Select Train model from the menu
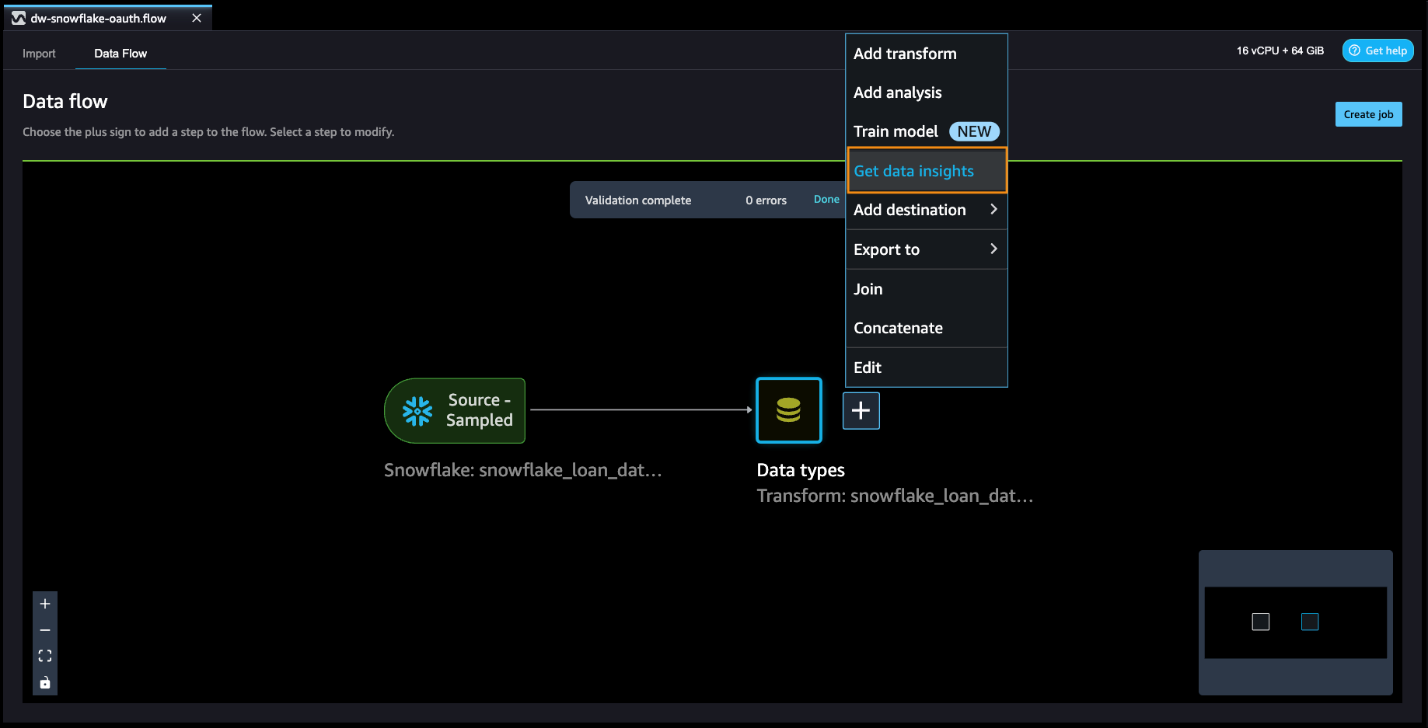The height and width of the screenshot is (728, 1428). coord(896,131)
